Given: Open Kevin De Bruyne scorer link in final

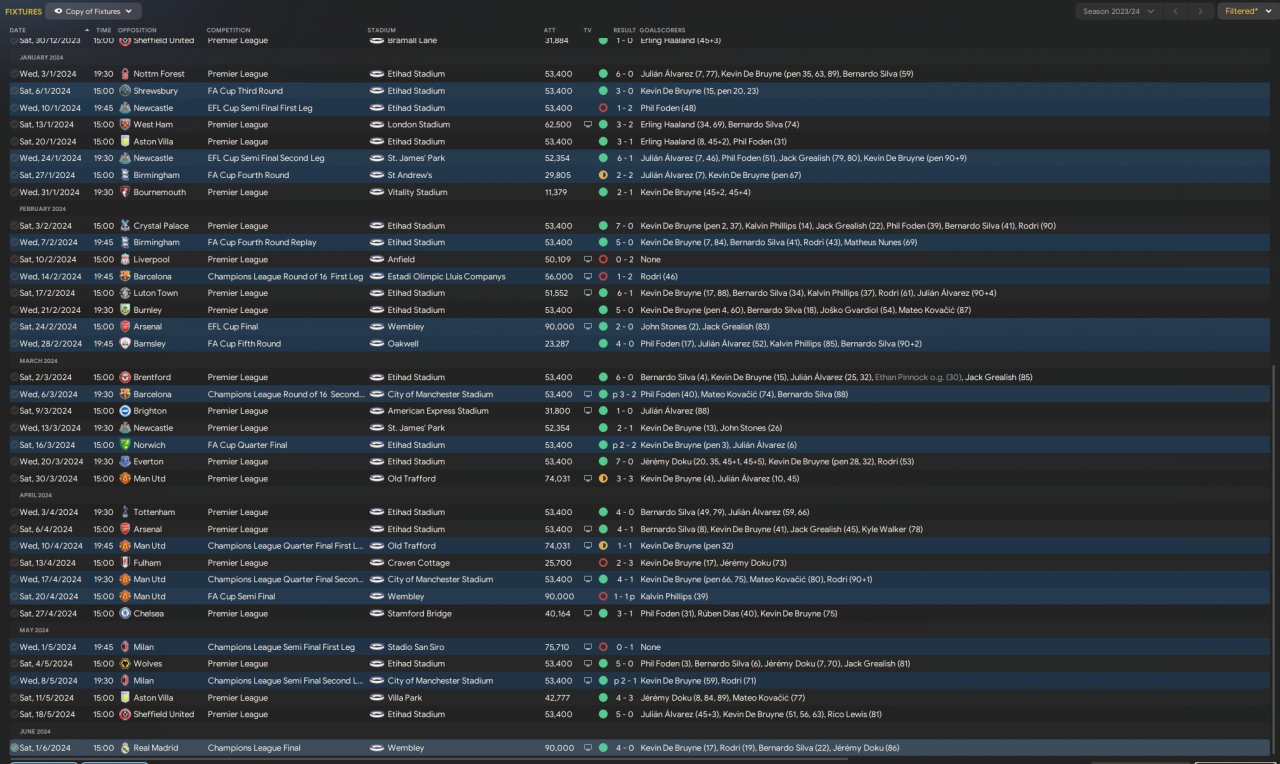Looking at the screenshot, I should click(674, 748).
